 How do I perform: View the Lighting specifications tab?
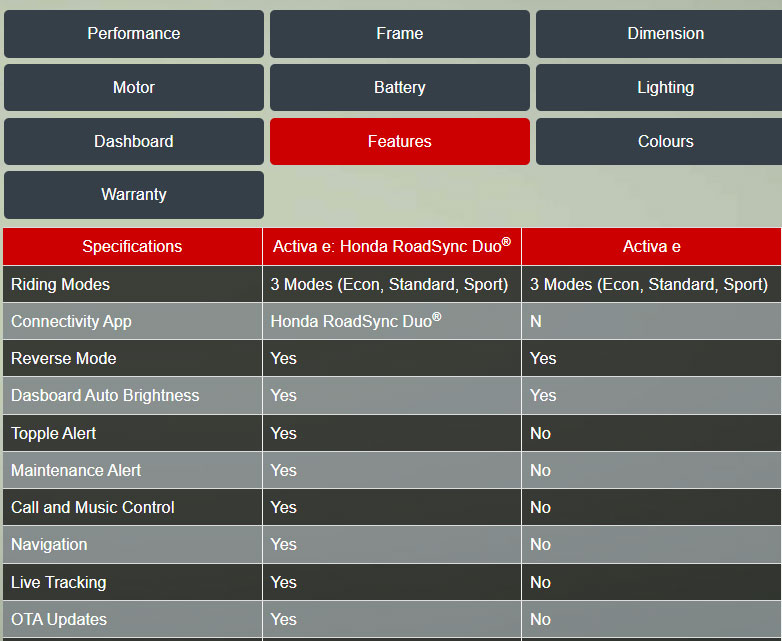(x=665, y=88)
